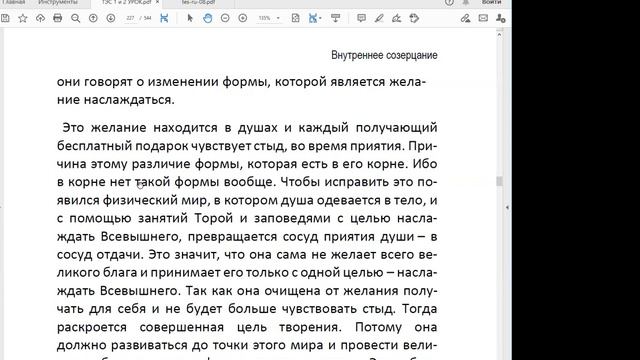
Task: Select the ТЭС 1 и 2 УРОК.pdf document tab
Action: [127, 2]
